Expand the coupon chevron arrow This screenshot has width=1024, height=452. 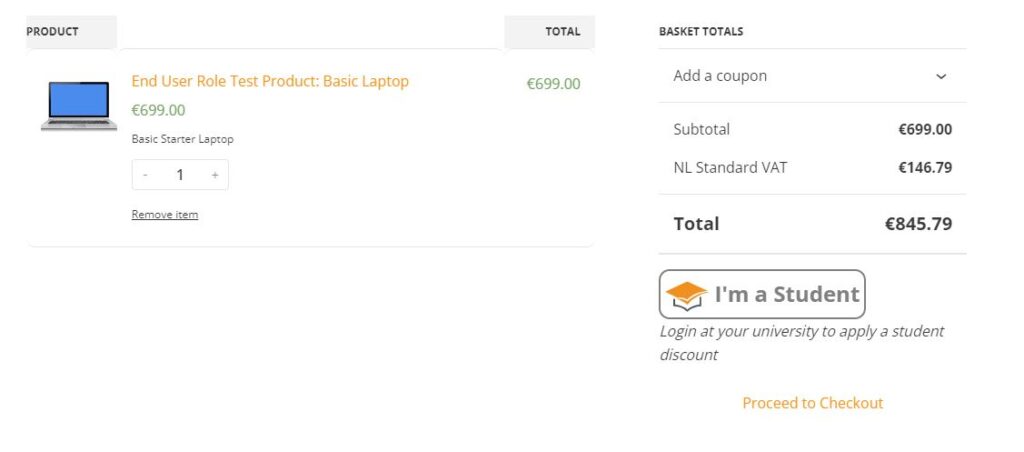[x=940, y=76]
